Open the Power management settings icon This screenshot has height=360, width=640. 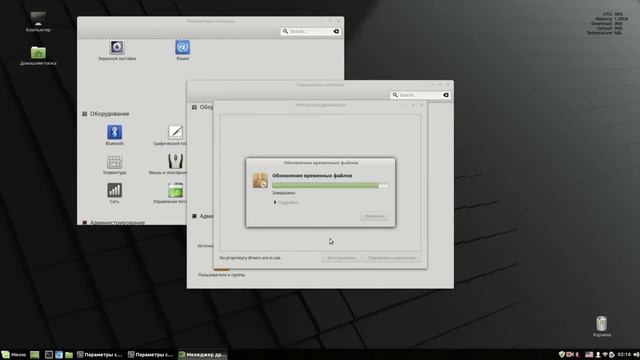pos(176,191)
